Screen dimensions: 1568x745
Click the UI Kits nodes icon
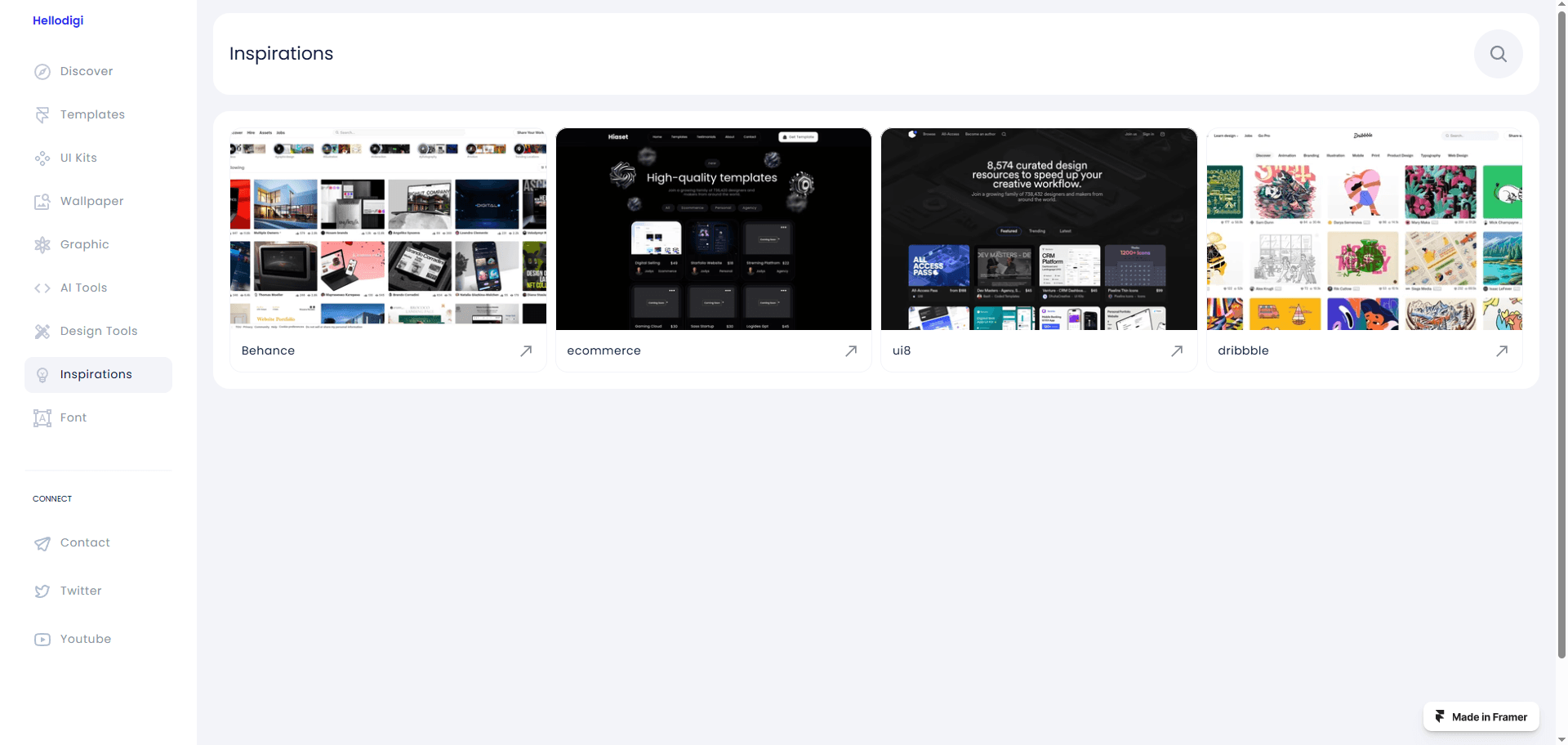click(x=42, y=158)
